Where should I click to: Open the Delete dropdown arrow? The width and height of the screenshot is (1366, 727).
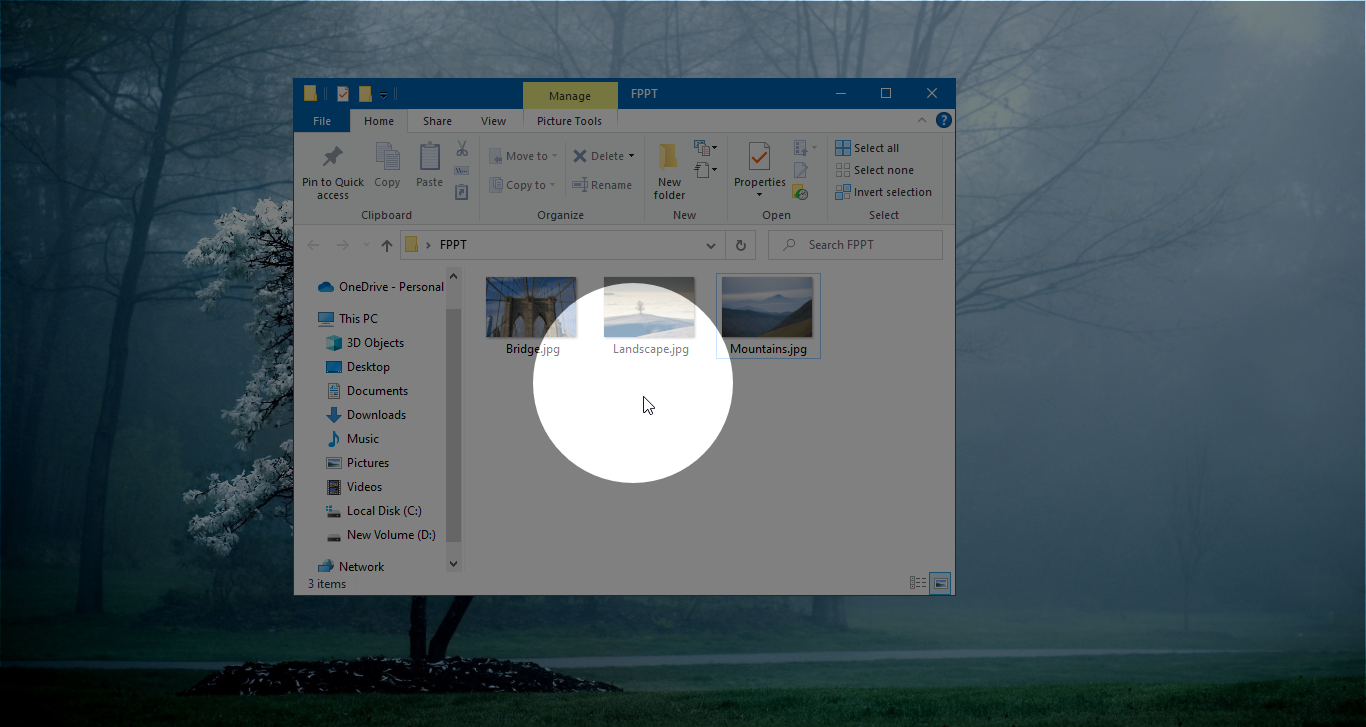coord(632,156)
